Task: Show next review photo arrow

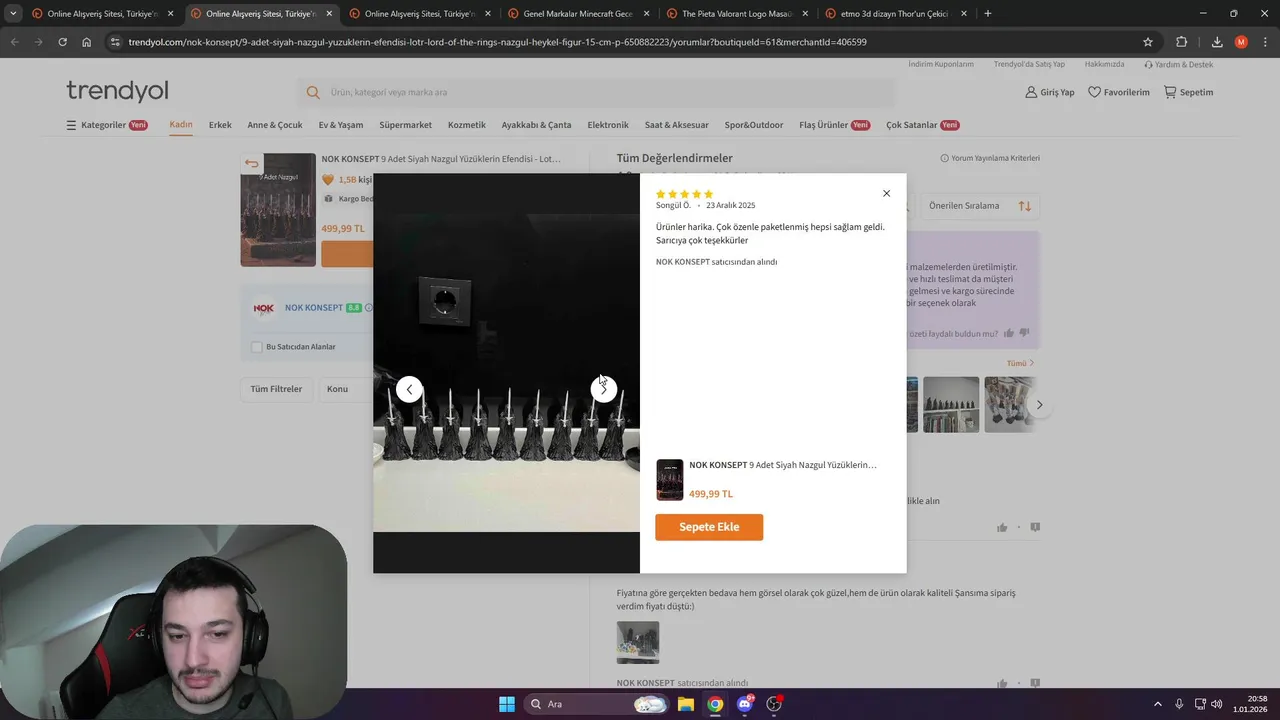Action: coord(604,390)
